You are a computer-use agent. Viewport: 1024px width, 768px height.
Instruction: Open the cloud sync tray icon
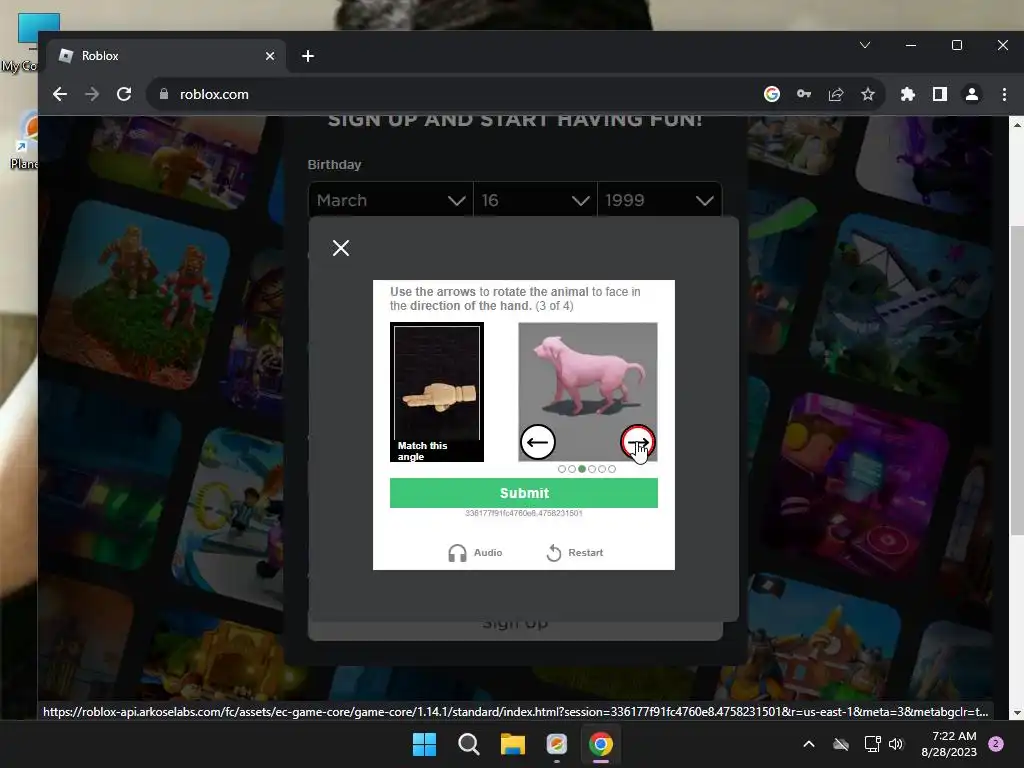841,744
